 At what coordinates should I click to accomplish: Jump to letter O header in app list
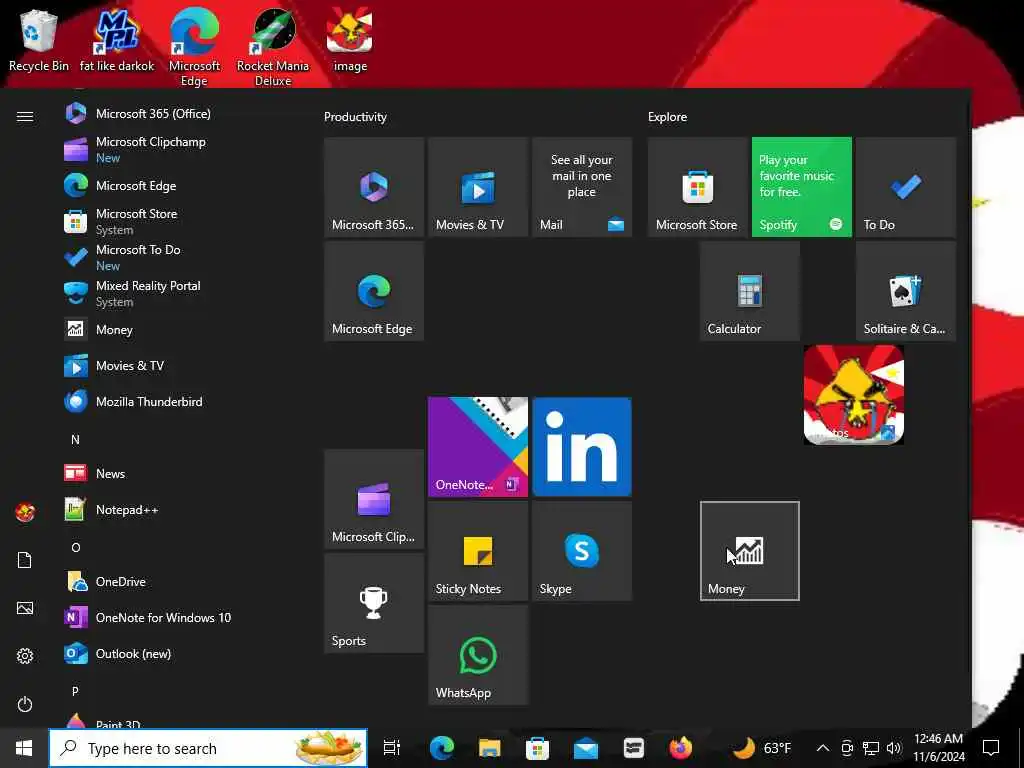click(76, 547)
